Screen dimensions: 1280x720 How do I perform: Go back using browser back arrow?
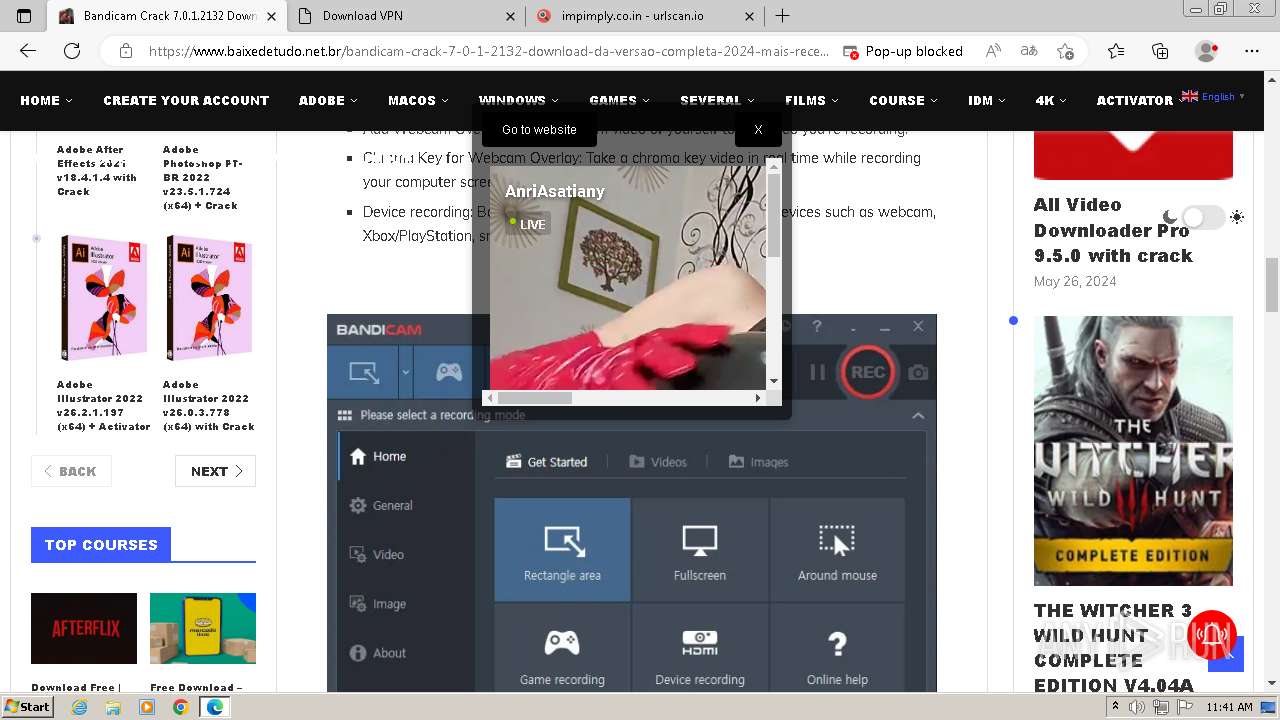pyautogui.click(x=28, y=51)
